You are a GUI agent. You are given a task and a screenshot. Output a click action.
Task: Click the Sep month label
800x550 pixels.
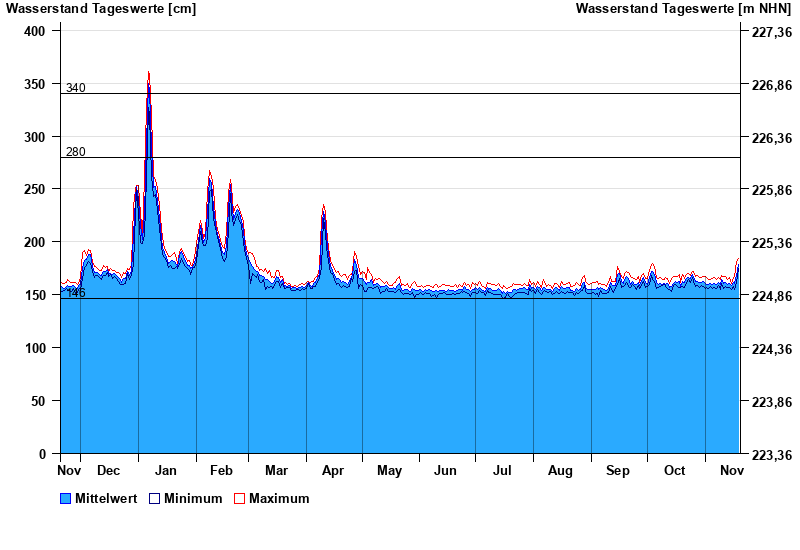coord(618,470)
